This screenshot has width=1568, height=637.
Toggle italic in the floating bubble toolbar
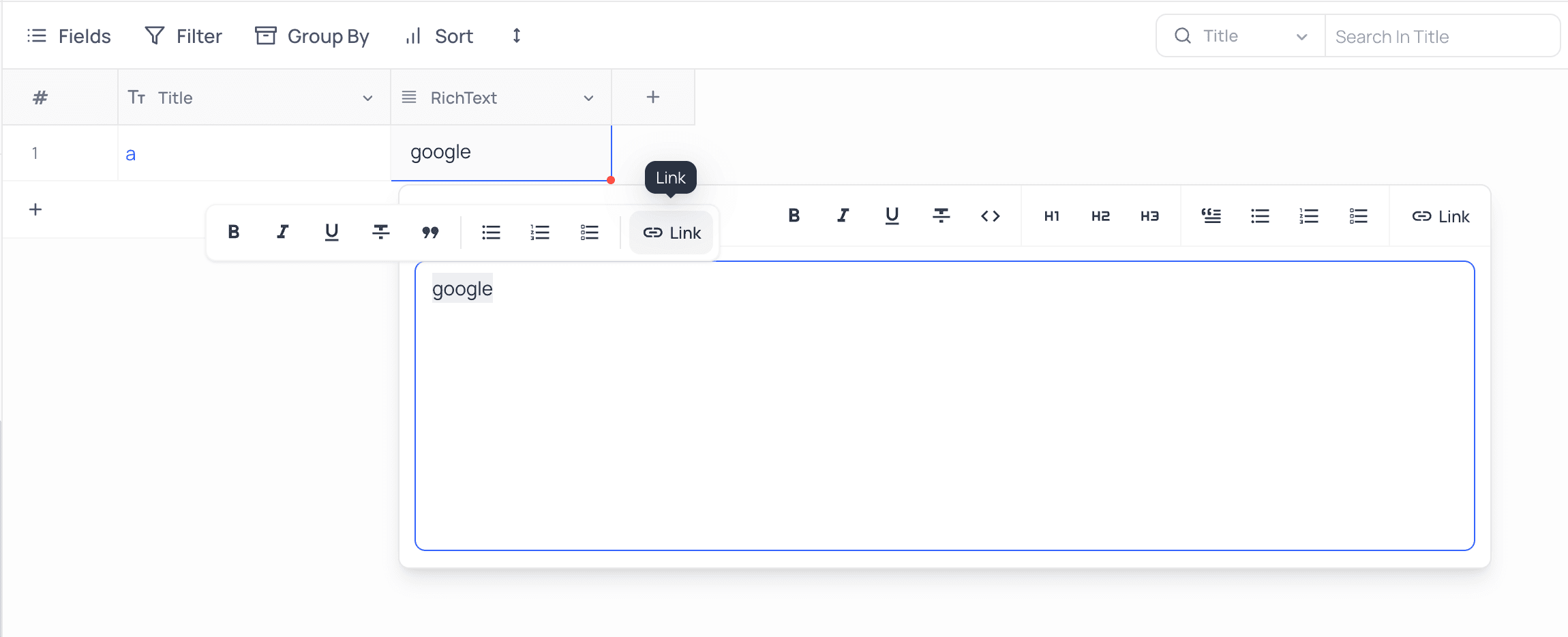283,233
